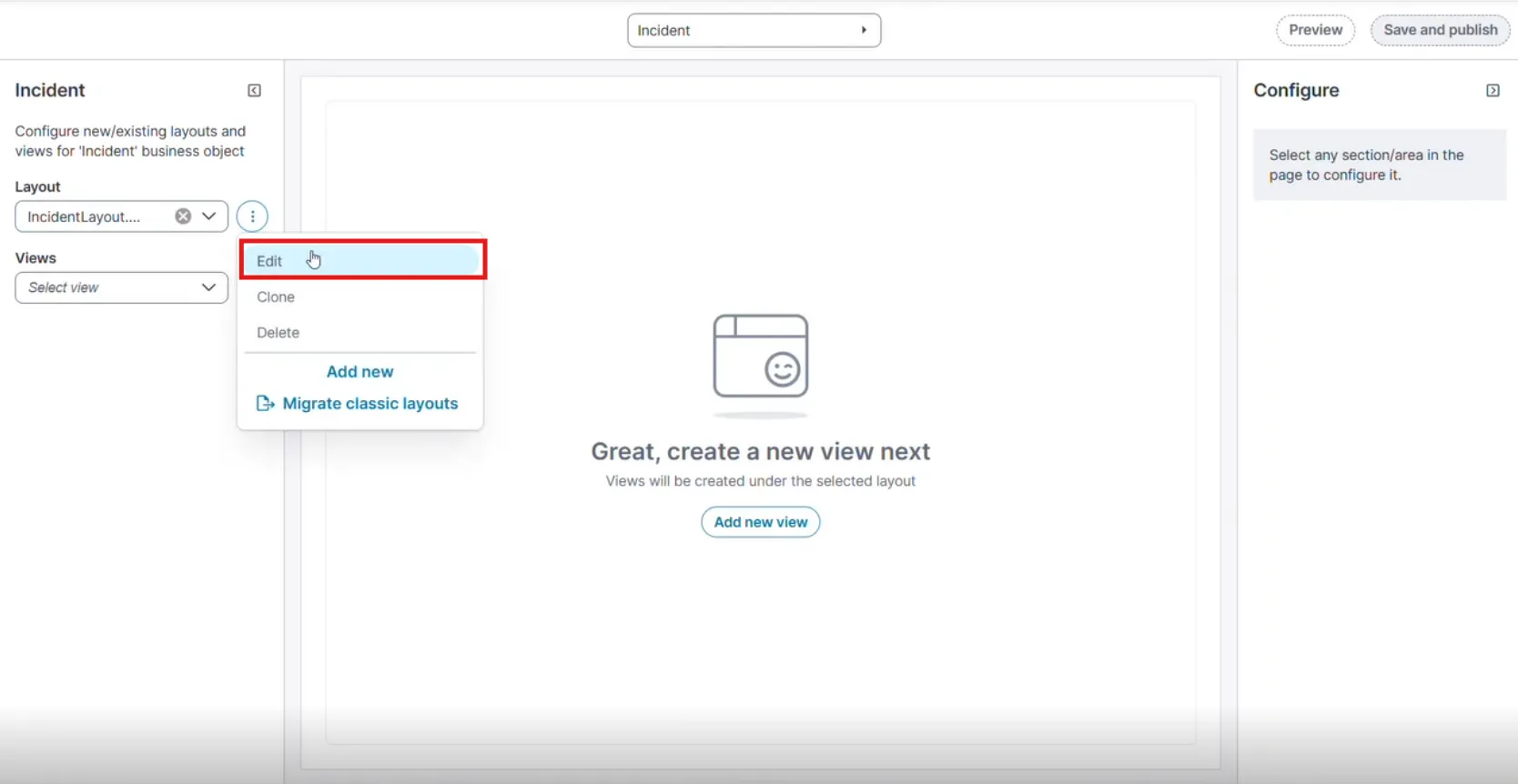Click the Views label

point(35,258)
